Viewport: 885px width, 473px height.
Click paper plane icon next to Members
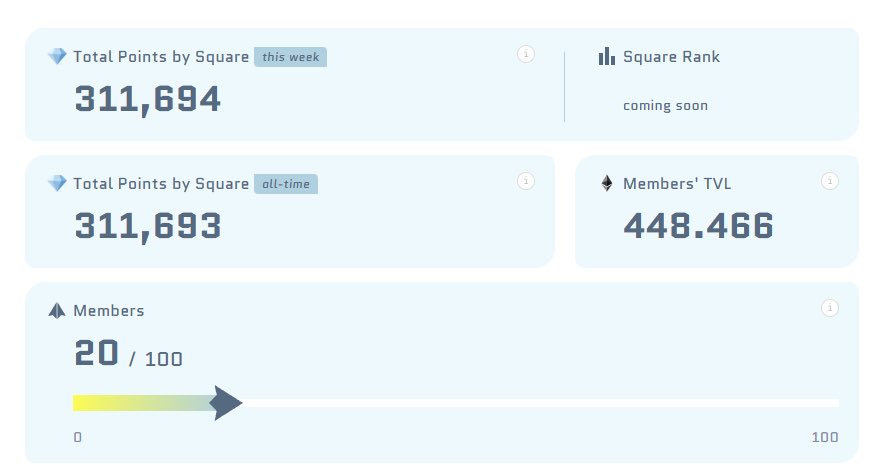(x=57, y=310)
